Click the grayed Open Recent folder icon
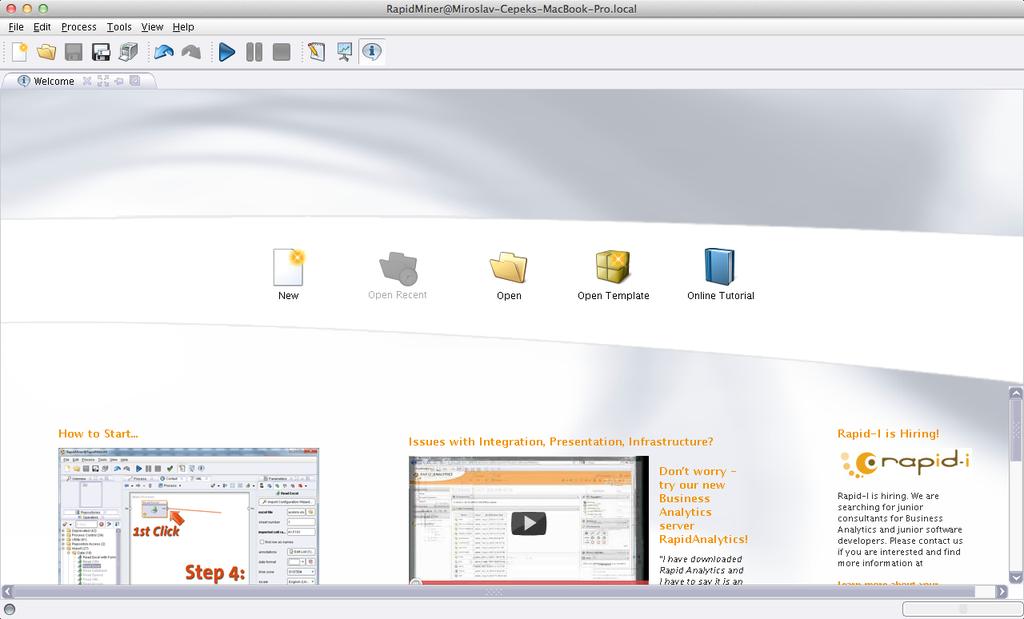This screenshot has height=619, width=1024. click(x=398, y=268)
